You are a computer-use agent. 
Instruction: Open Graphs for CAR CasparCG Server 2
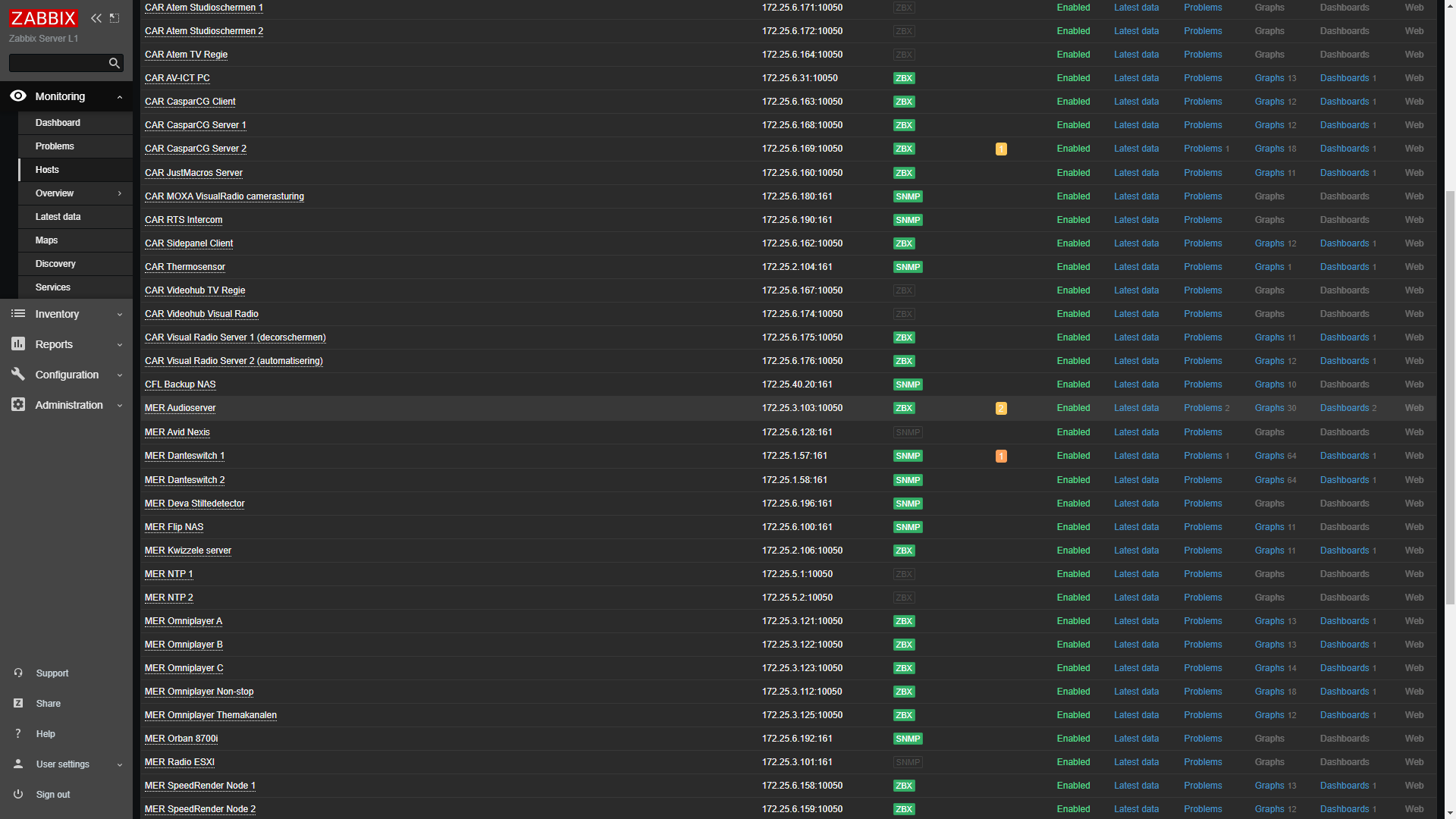[x=1269, y=149]
